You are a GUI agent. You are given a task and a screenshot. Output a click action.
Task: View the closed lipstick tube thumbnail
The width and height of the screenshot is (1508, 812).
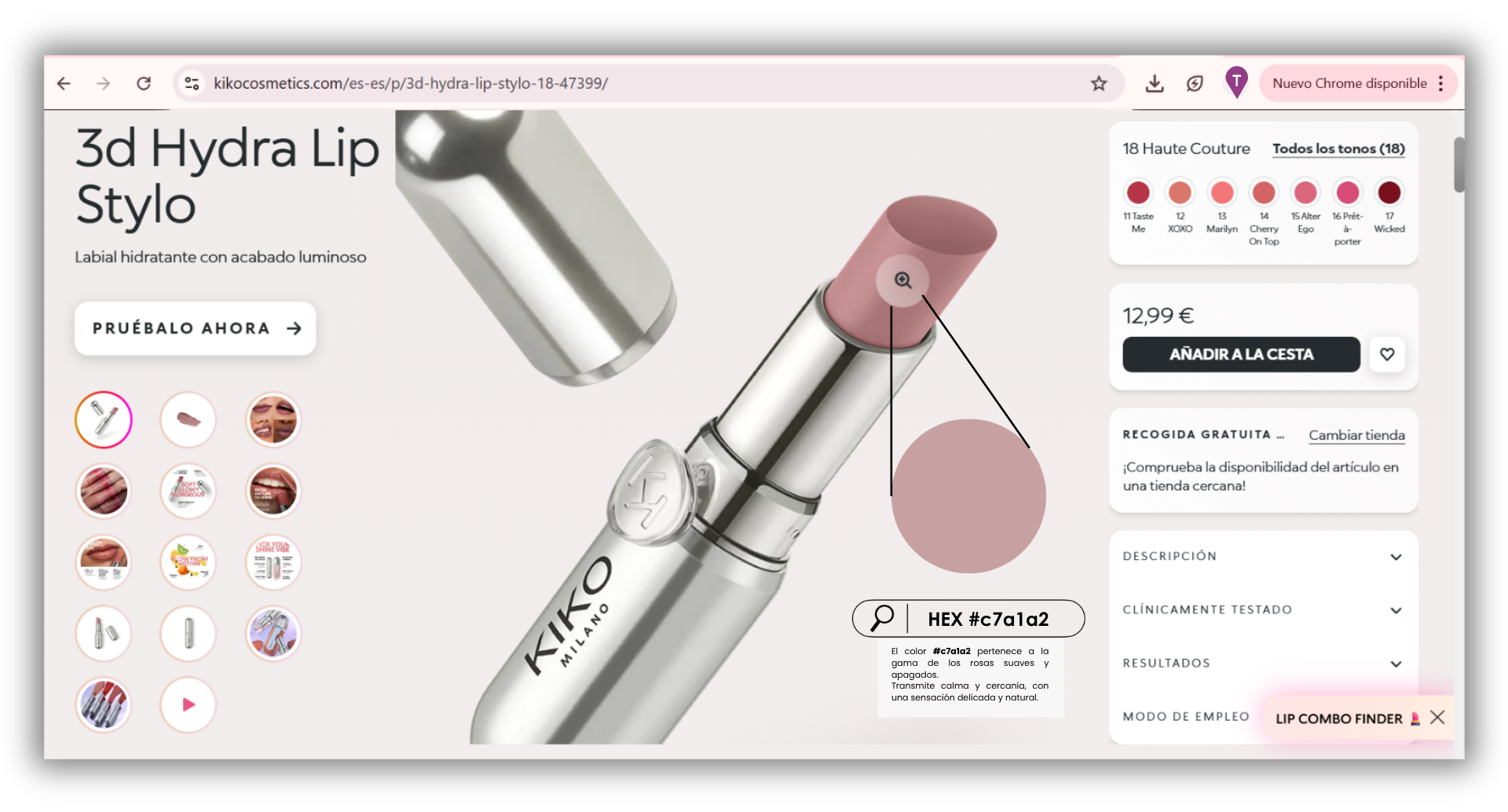(188, 633)
